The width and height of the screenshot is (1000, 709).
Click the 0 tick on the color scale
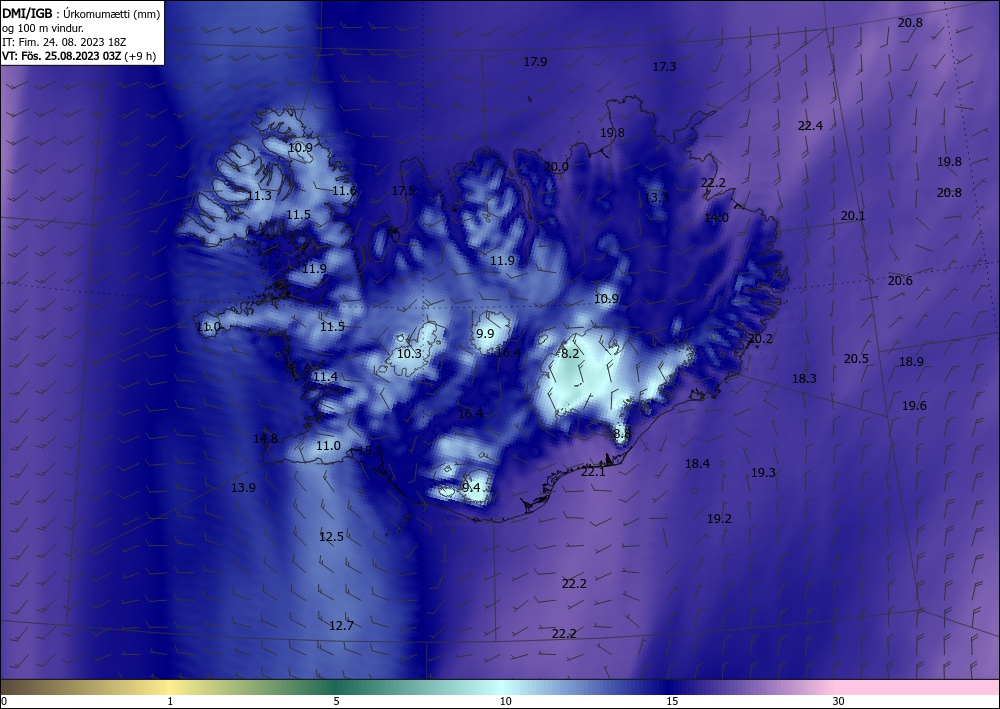4,701
